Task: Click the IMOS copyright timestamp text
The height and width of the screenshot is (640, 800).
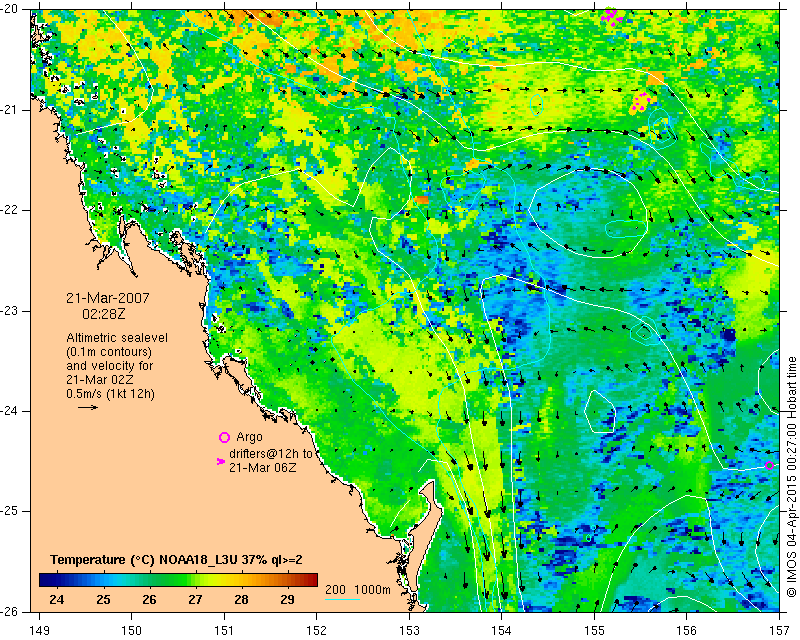Action: (791, 477)
